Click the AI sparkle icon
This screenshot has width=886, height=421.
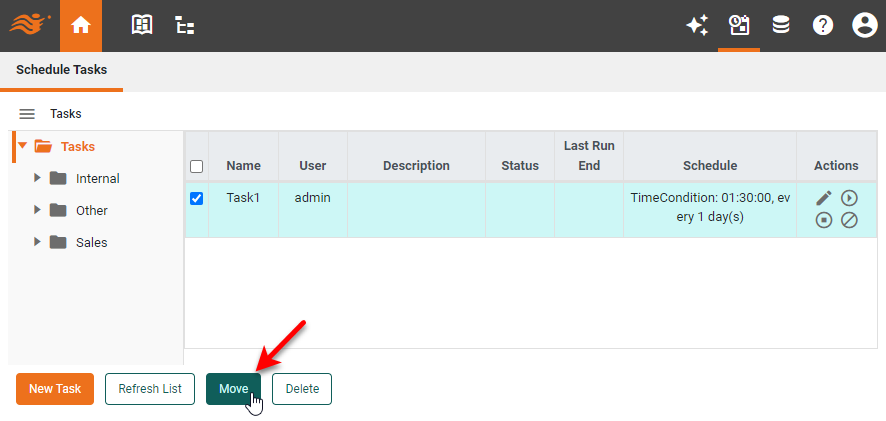tap(696, 26)
